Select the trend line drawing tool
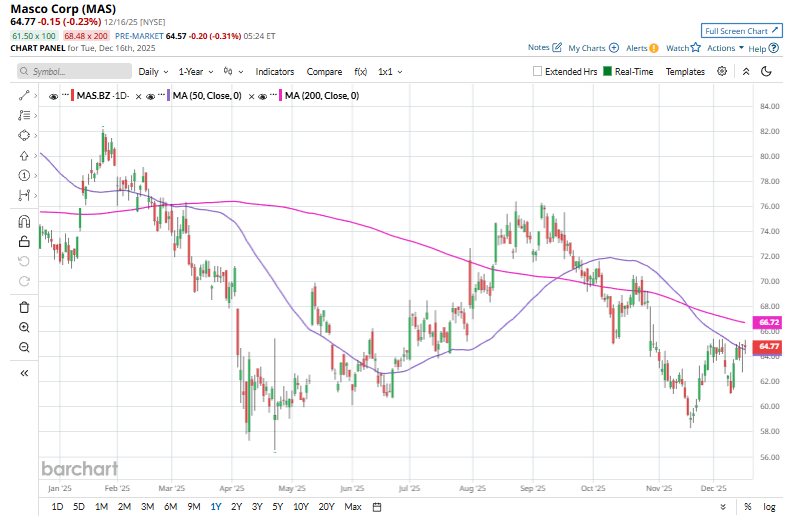Screen dimensions: 787x522 (x=24, y=96)
